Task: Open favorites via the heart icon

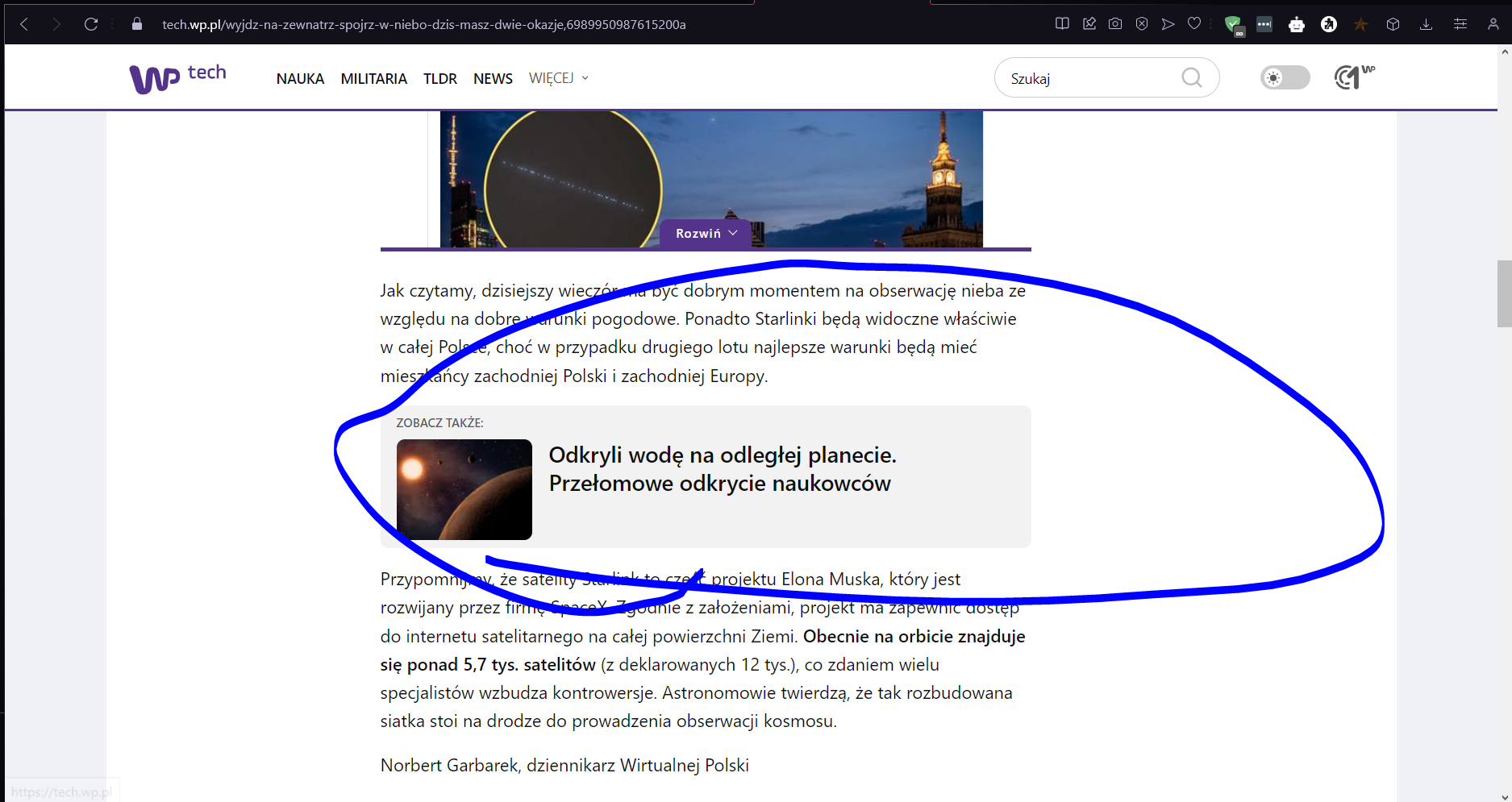Action: (1194, 24)
